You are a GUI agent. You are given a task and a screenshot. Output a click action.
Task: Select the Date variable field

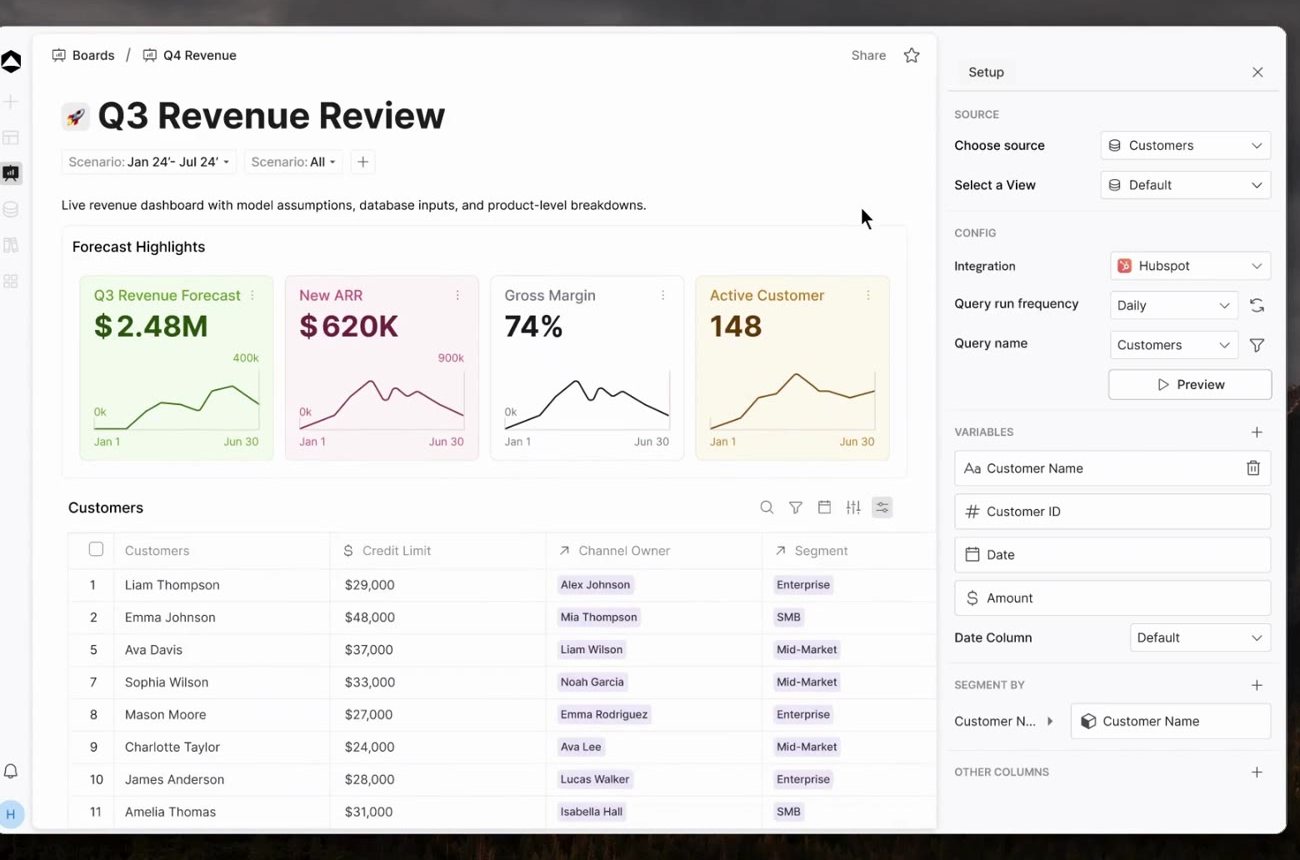pos(1112,555)
